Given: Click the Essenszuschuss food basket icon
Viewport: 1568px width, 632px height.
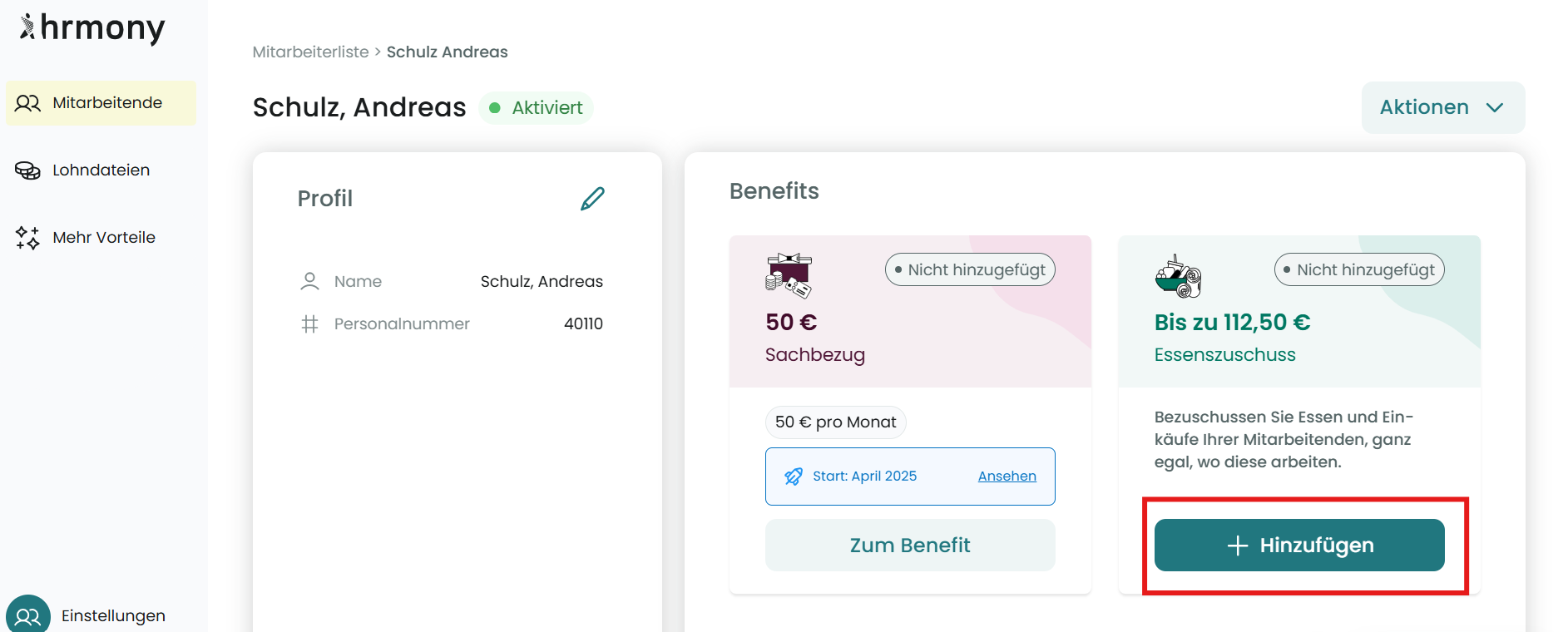Looking at the screenshot, I should click(x=1178, y=277).
